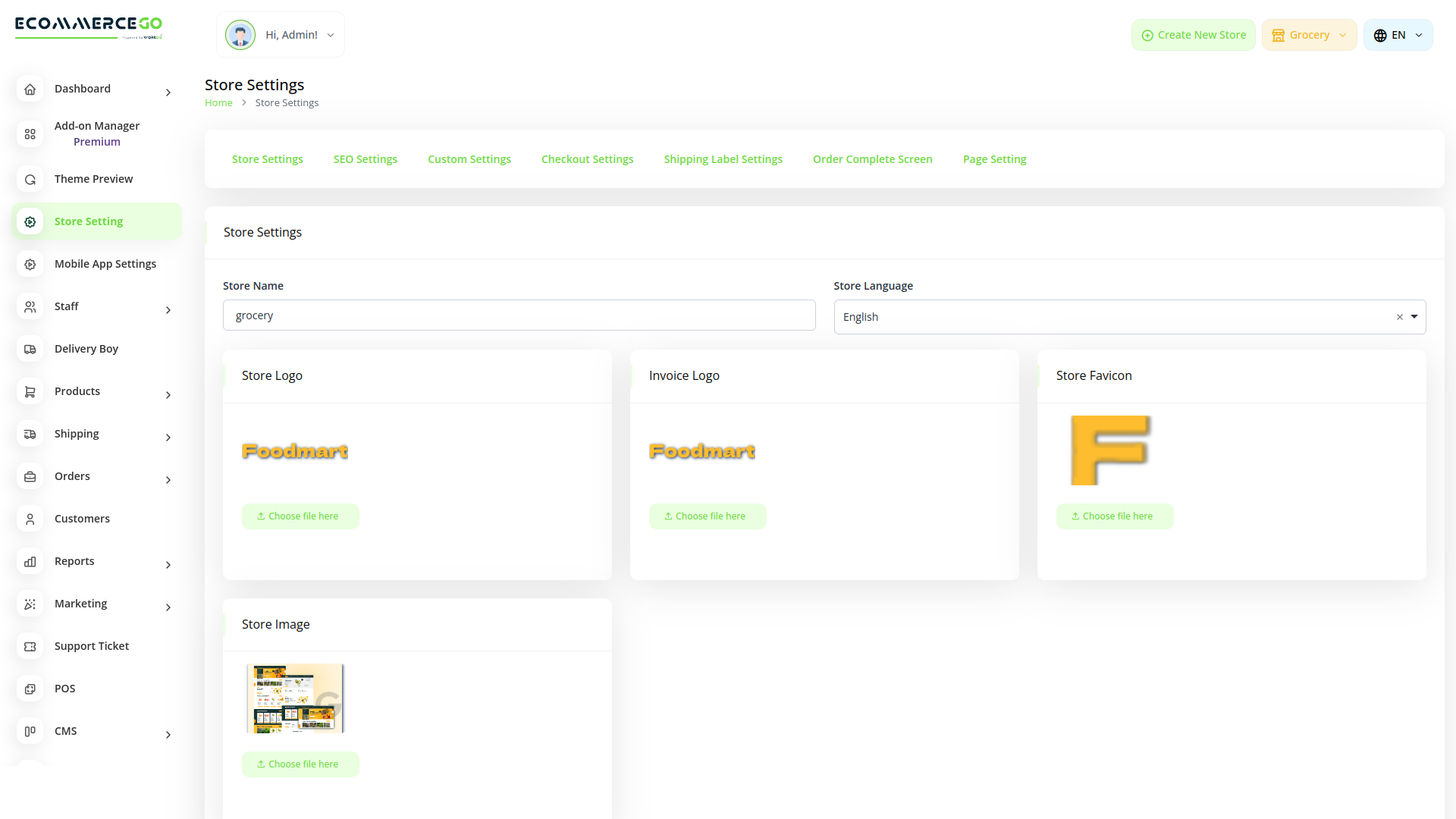
Task: Open Shipping via the truck icon
Action: click(30, 434)
